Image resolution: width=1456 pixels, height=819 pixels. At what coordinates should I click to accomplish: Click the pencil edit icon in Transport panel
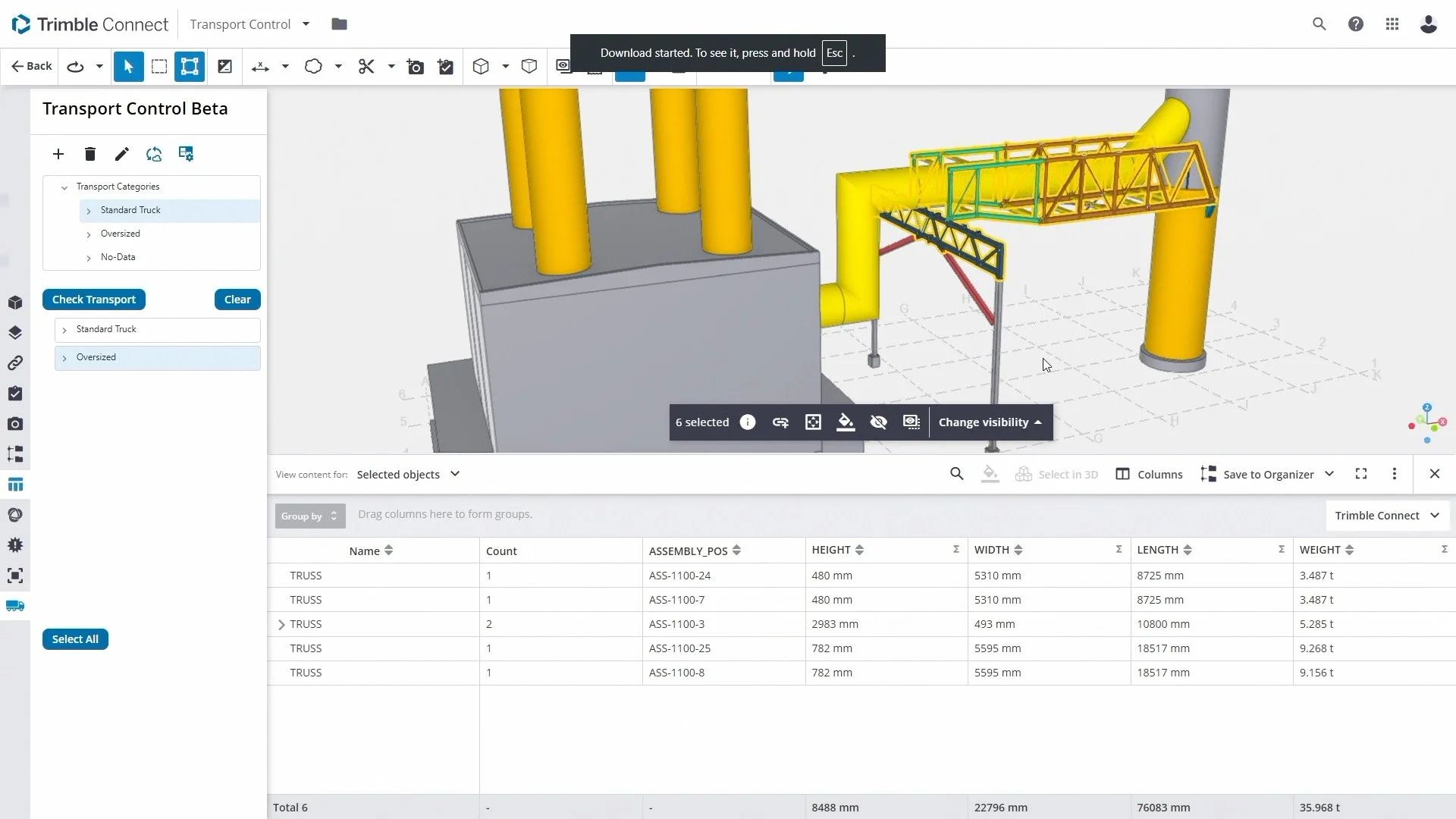(x=121, y=155)
